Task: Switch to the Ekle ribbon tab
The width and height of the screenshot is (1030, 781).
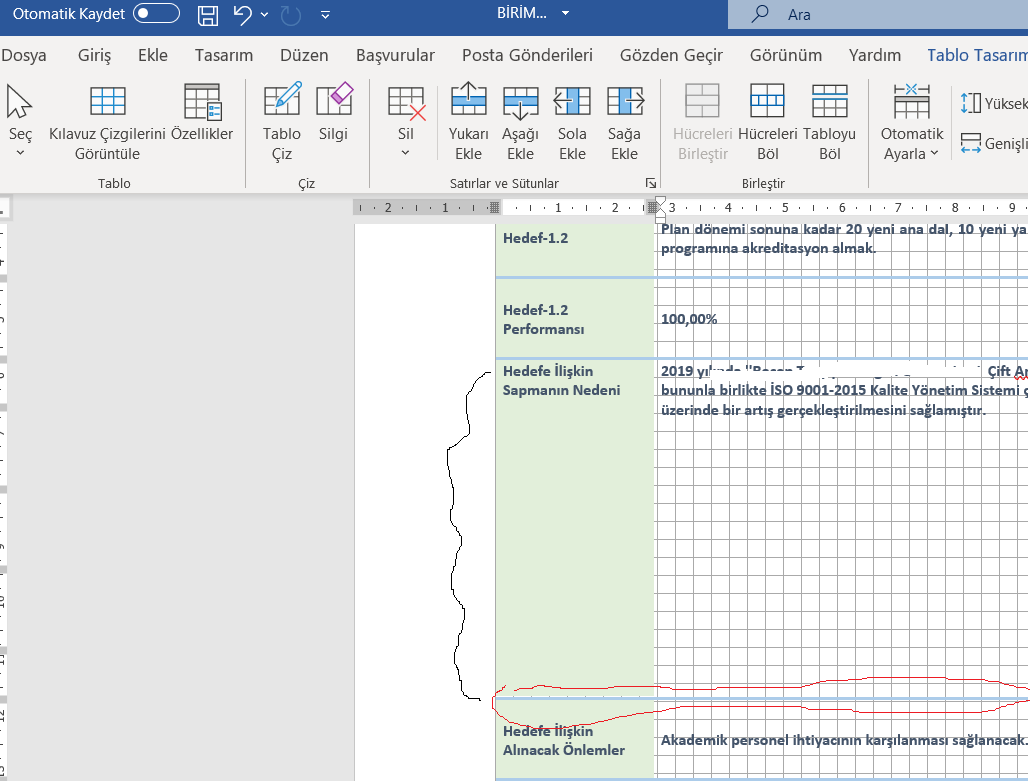Action: click(x=153, y=55)
